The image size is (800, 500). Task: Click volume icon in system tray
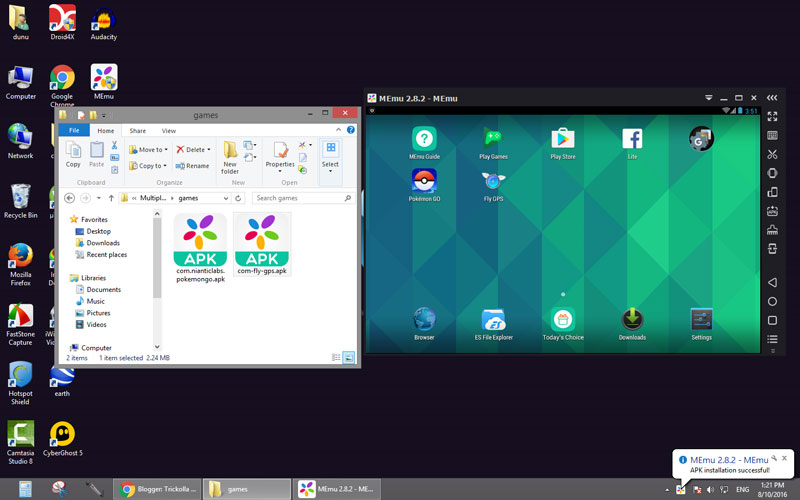click(710, 489)
